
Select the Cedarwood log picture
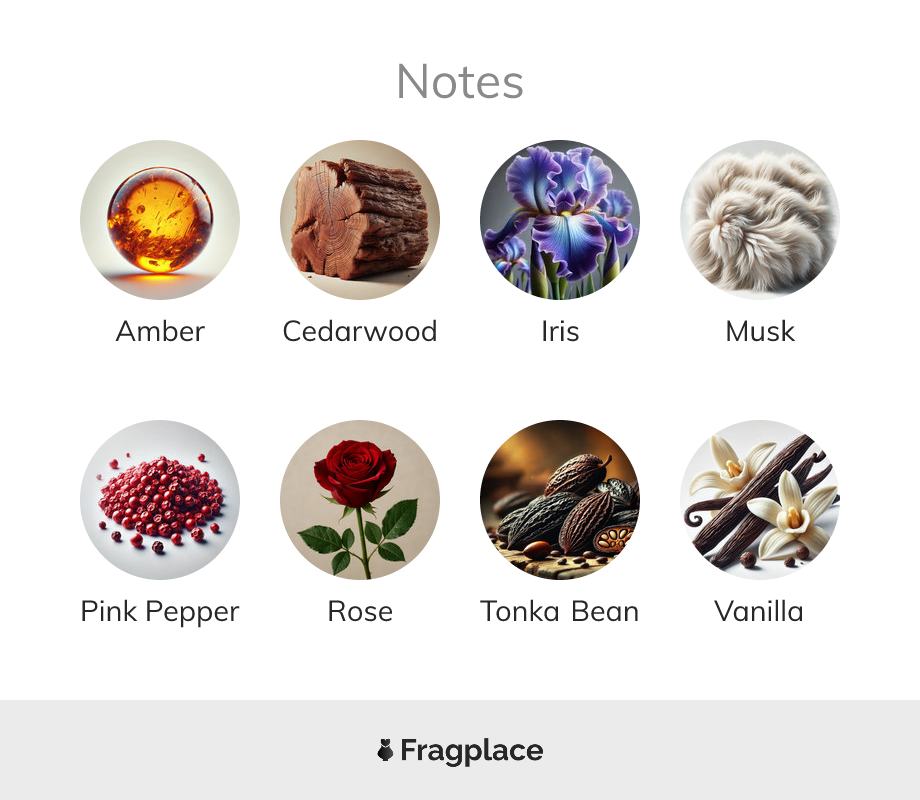pyautogui.click(x=360, y=220)
